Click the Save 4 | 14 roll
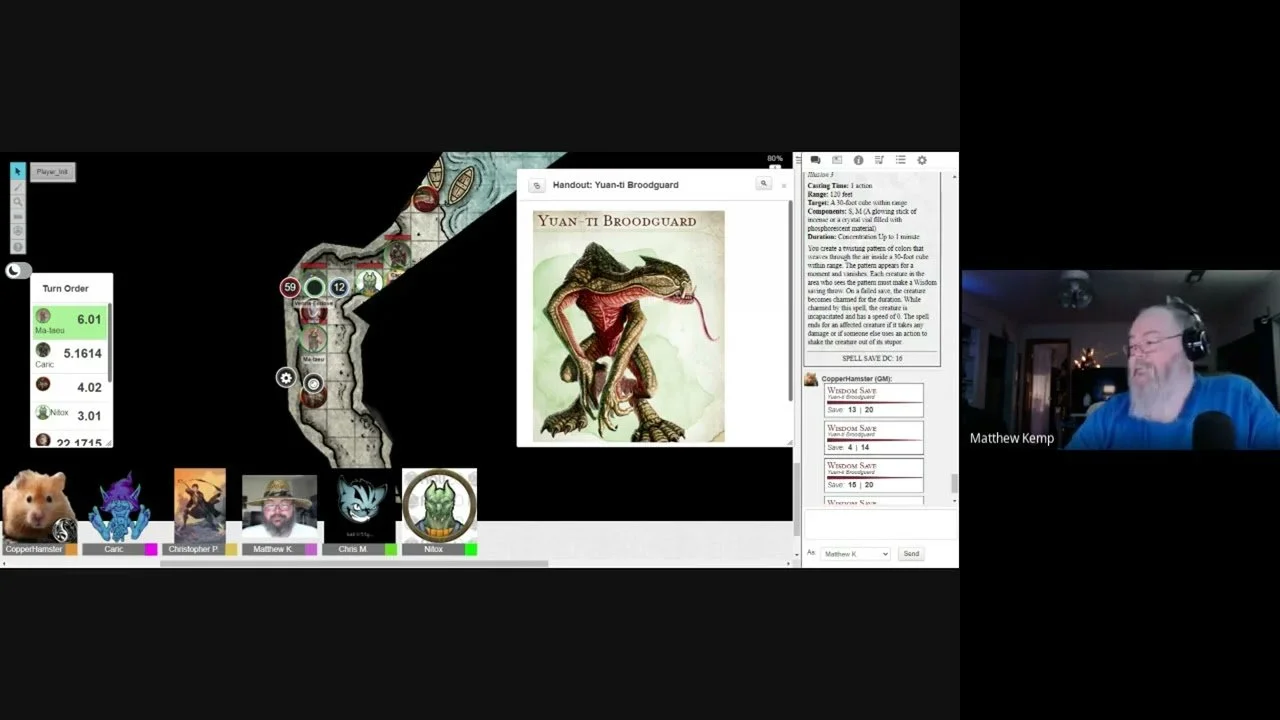Image resolution: width=1280 pixels, height=720 pixels. (873, 437)
